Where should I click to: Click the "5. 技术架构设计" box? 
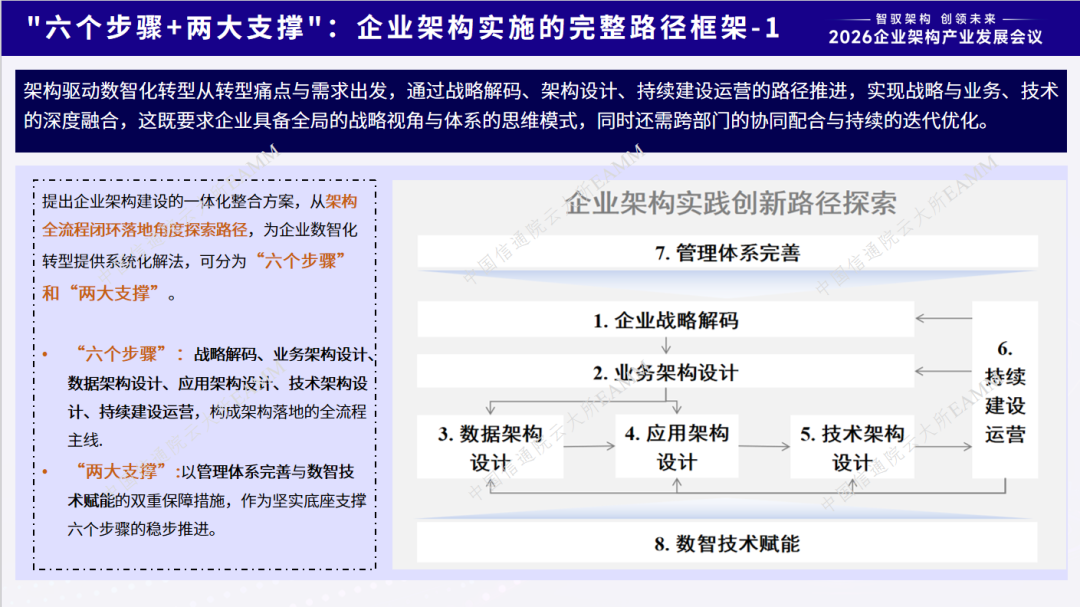[852, 447]
